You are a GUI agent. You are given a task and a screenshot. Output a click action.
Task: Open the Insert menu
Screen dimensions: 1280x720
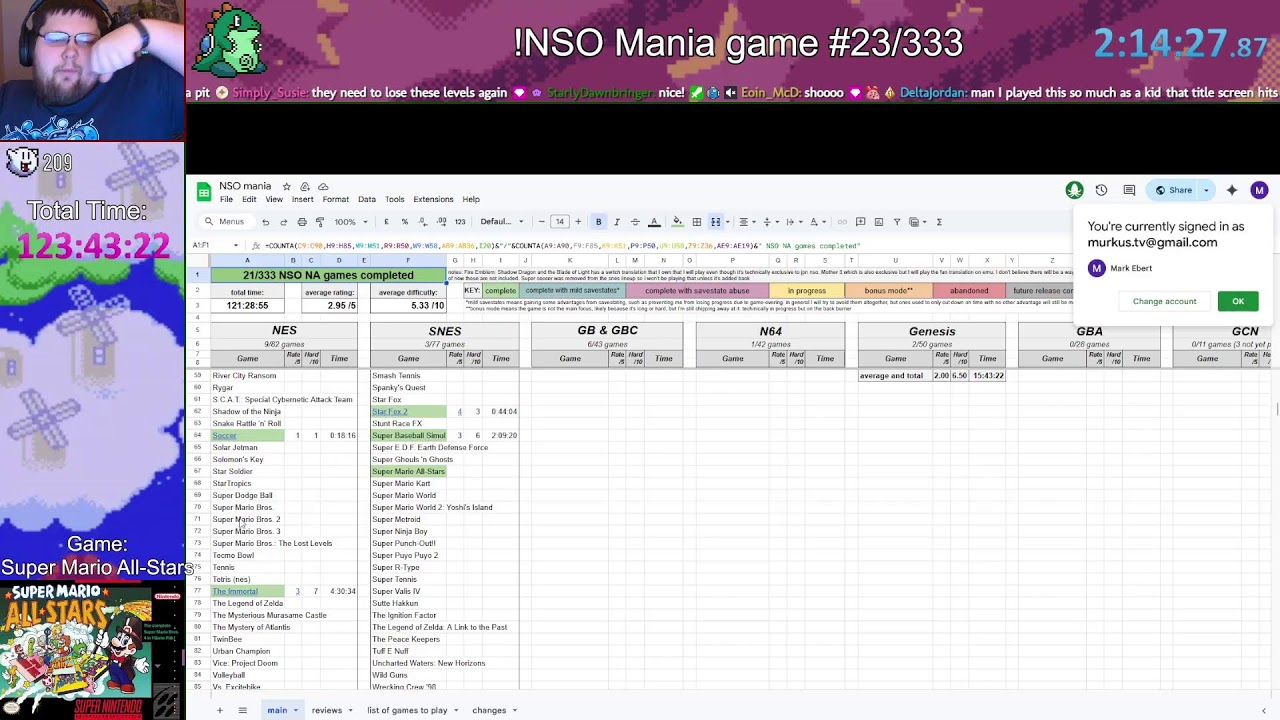pyautogui.click(x=302, y=199)
